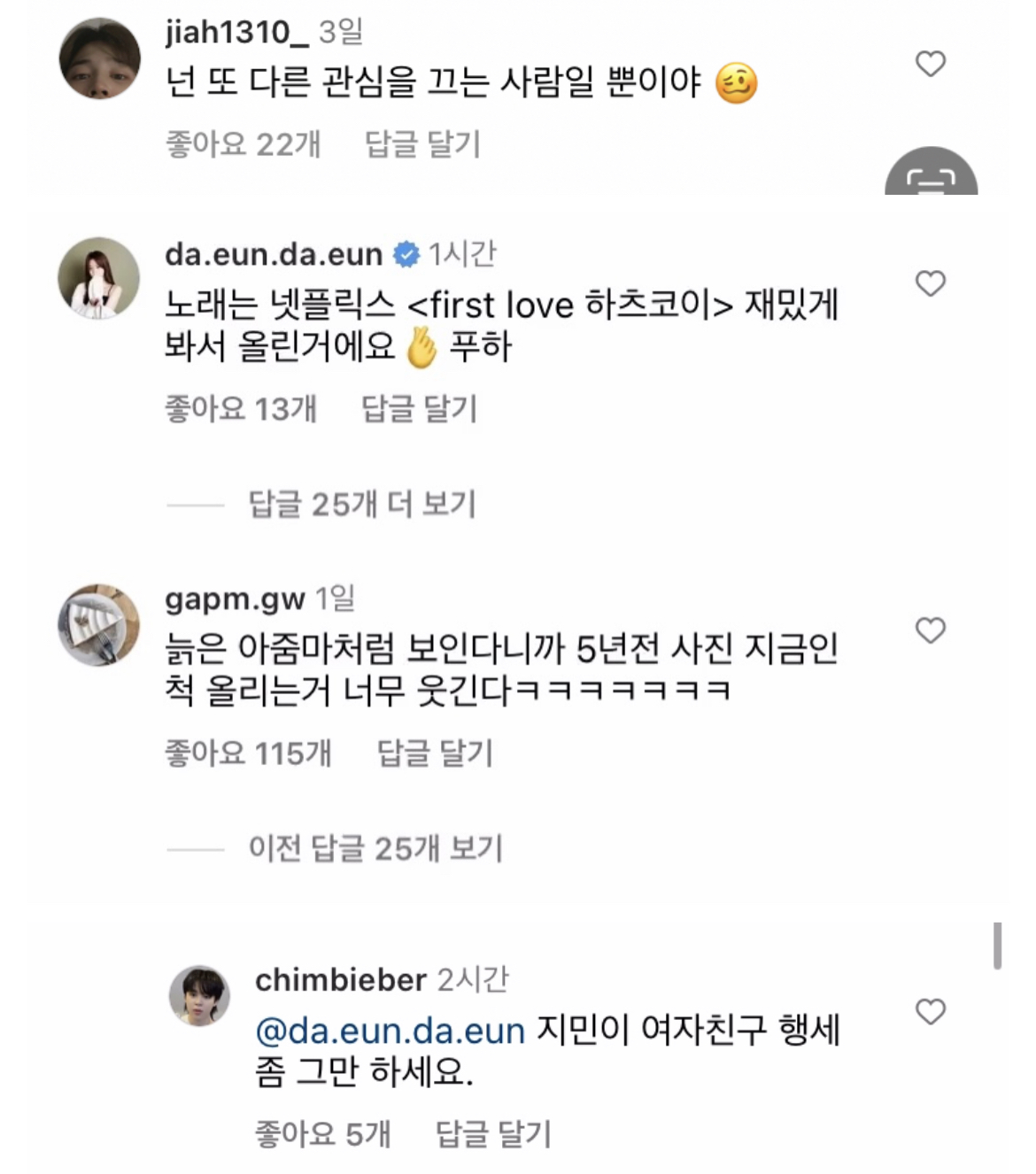Open the chimbieber username link

(341, 980)
